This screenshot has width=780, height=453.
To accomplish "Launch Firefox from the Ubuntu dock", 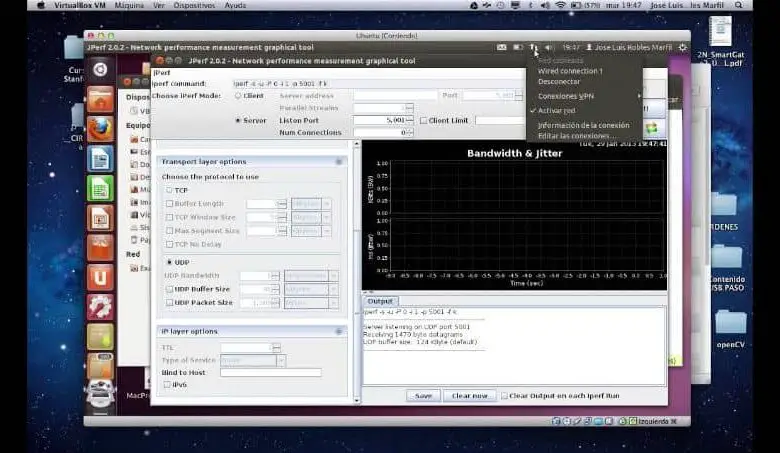I will (100, 129).
